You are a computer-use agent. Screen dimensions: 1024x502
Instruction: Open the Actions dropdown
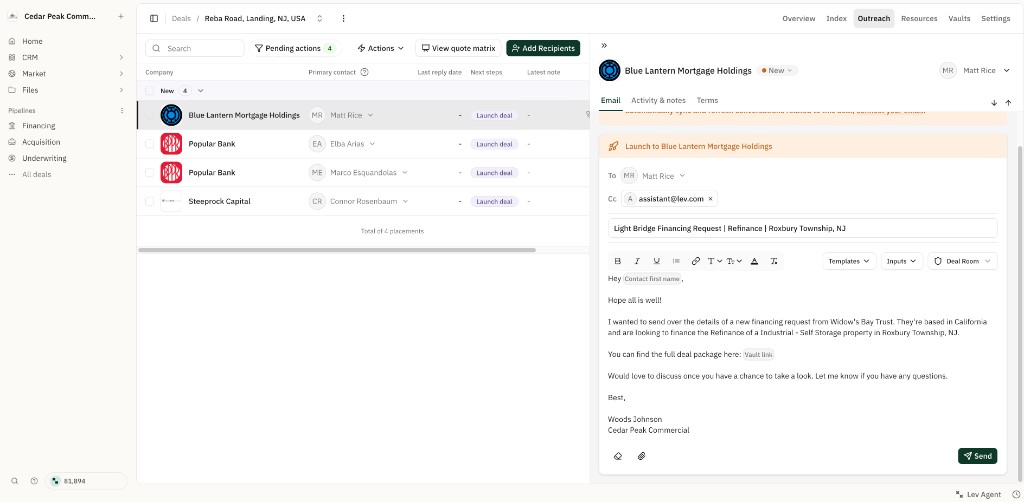[381, 48]
